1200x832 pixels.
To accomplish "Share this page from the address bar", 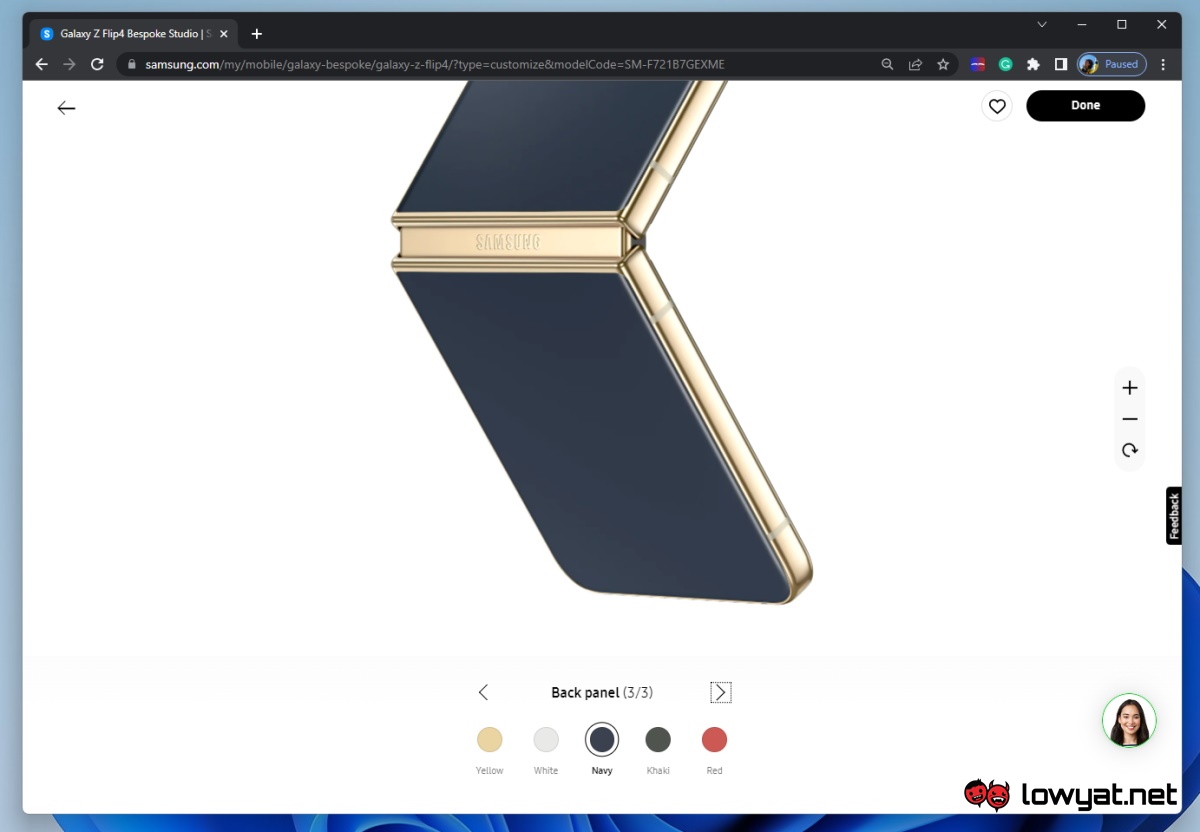I will point(915,64).
